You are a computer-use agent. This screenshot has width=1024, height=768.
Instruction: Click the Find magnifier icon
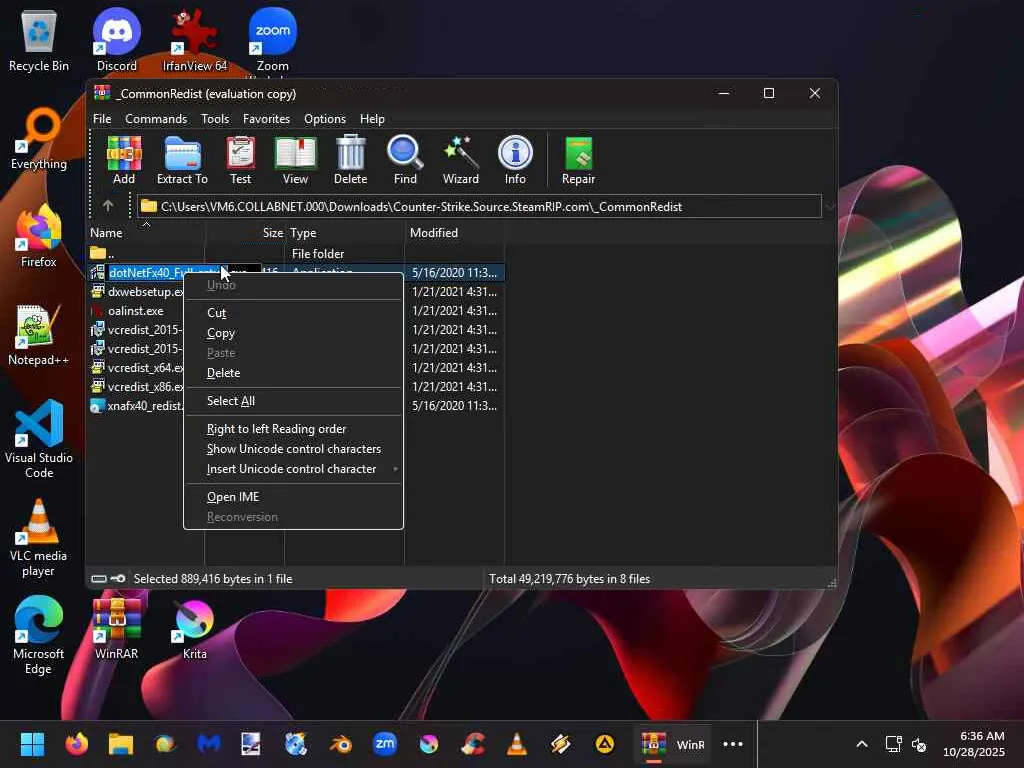click(x=405, y=160)
